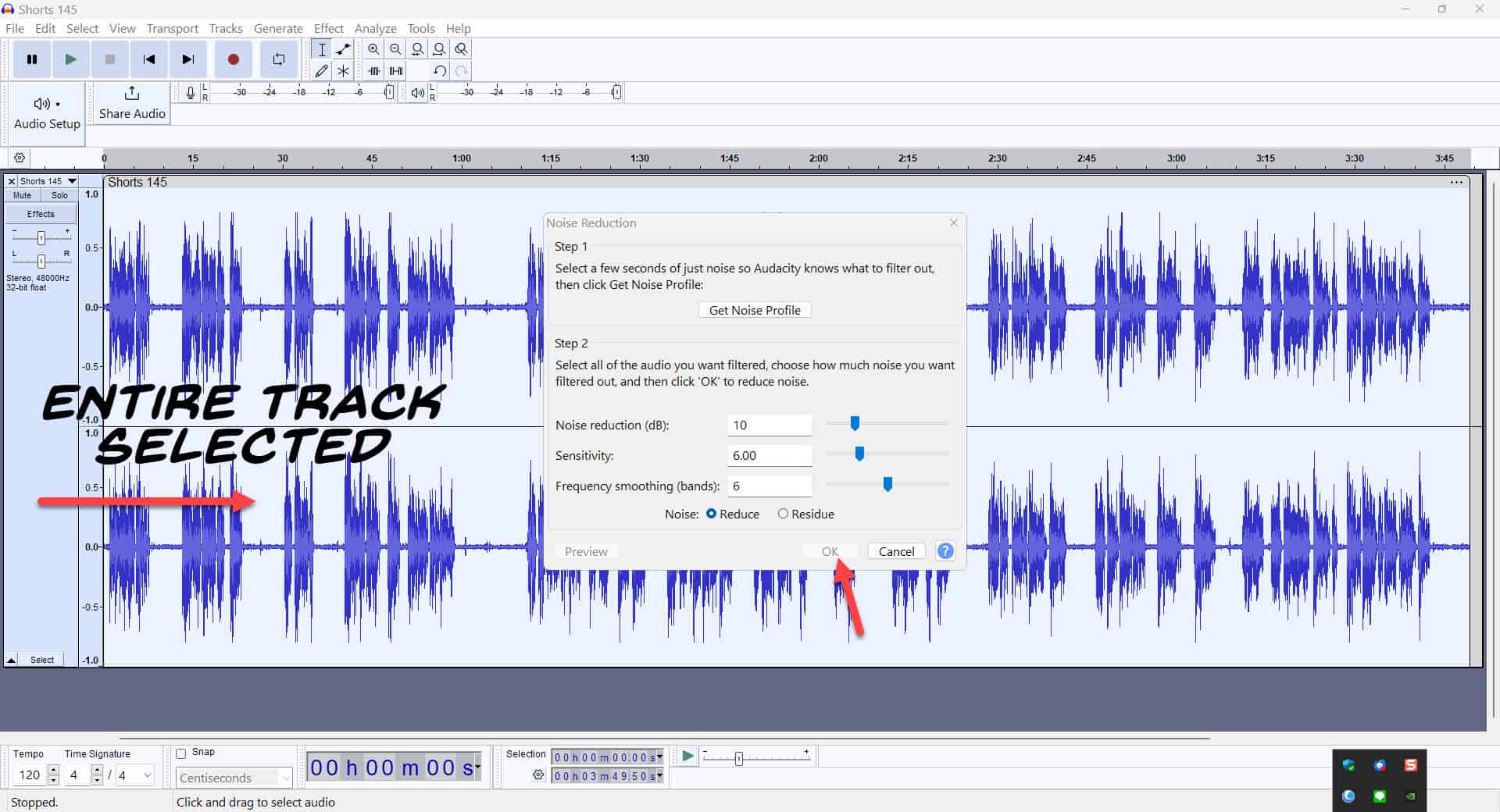Click the Undo arrow icon
The width and height of the screenshot is (1500, 812).
tap(440, 70)
